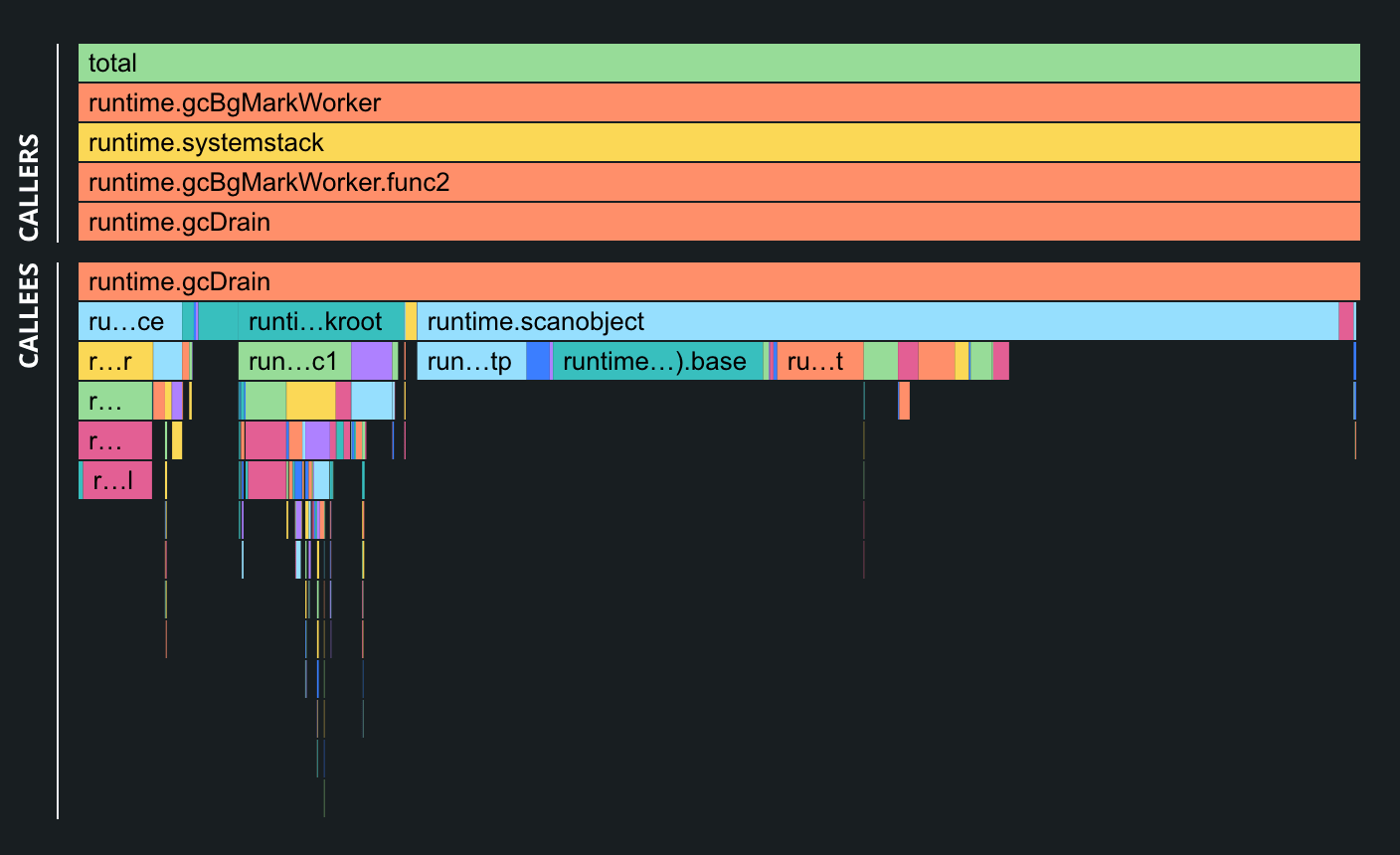Click the small yellow frame left of runtime.scanobject
This screenshot has height=855, width=1400.
[411, 321]
